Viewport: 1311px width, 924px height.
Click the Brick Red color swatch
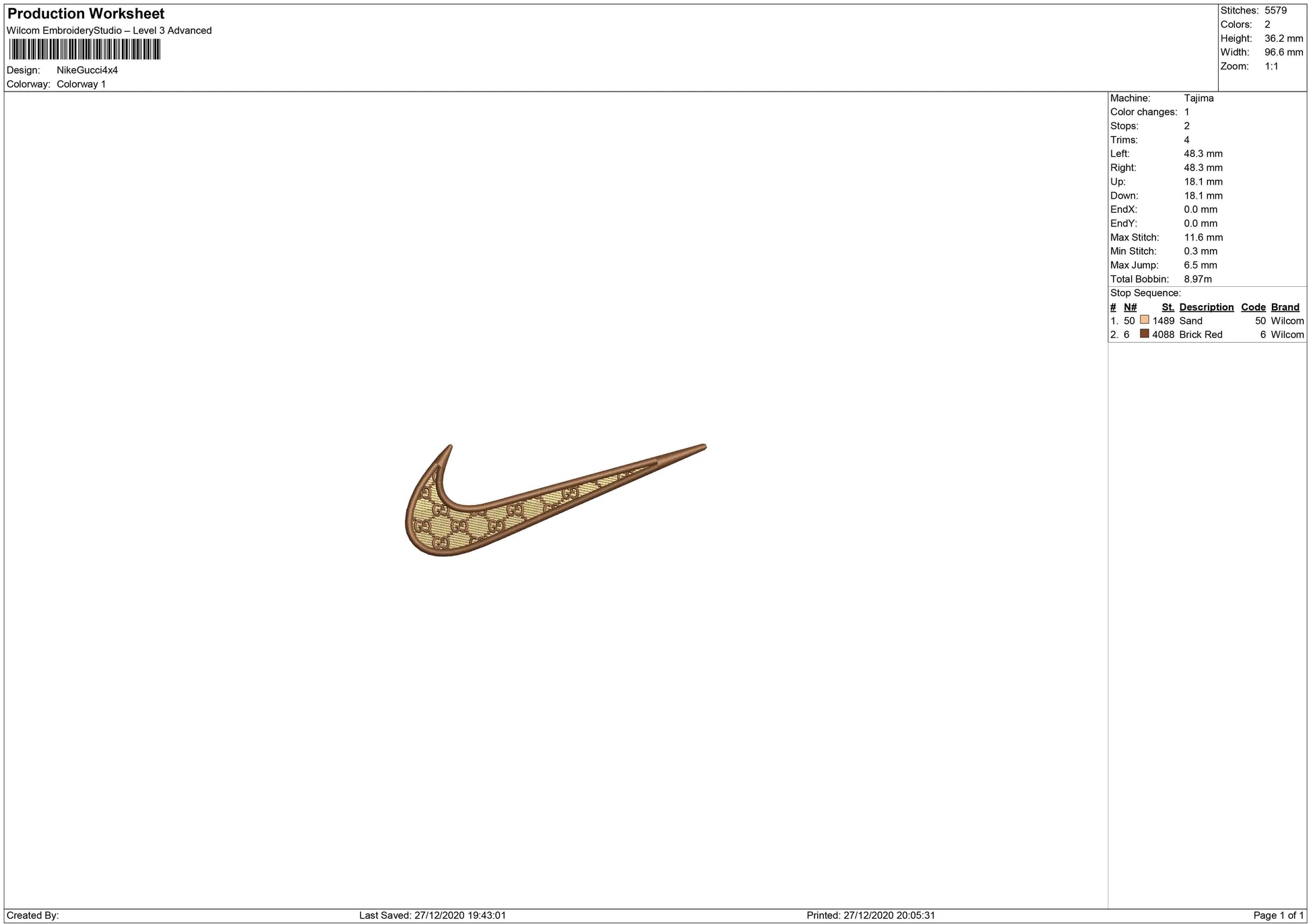1144,333
